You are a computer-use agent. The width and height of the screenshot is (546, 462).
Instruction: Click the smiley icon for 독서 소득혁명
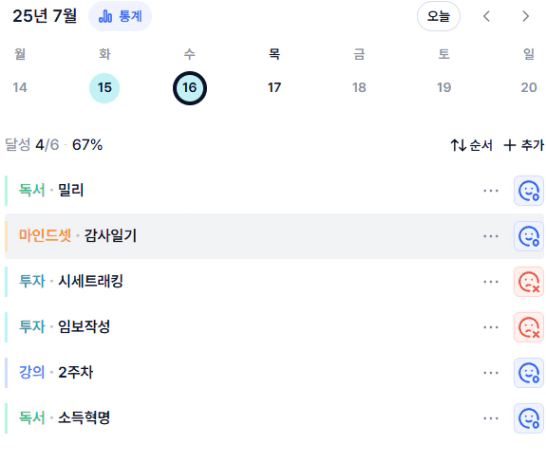pos(529,418)
